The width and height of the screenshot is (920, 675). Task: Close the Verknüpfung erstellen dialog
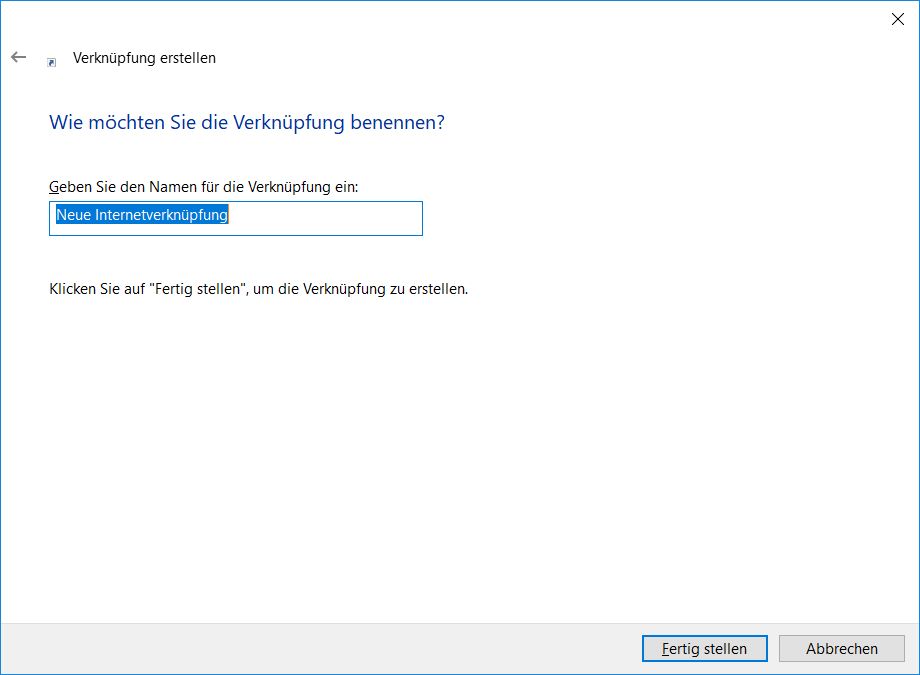point(897,19)
